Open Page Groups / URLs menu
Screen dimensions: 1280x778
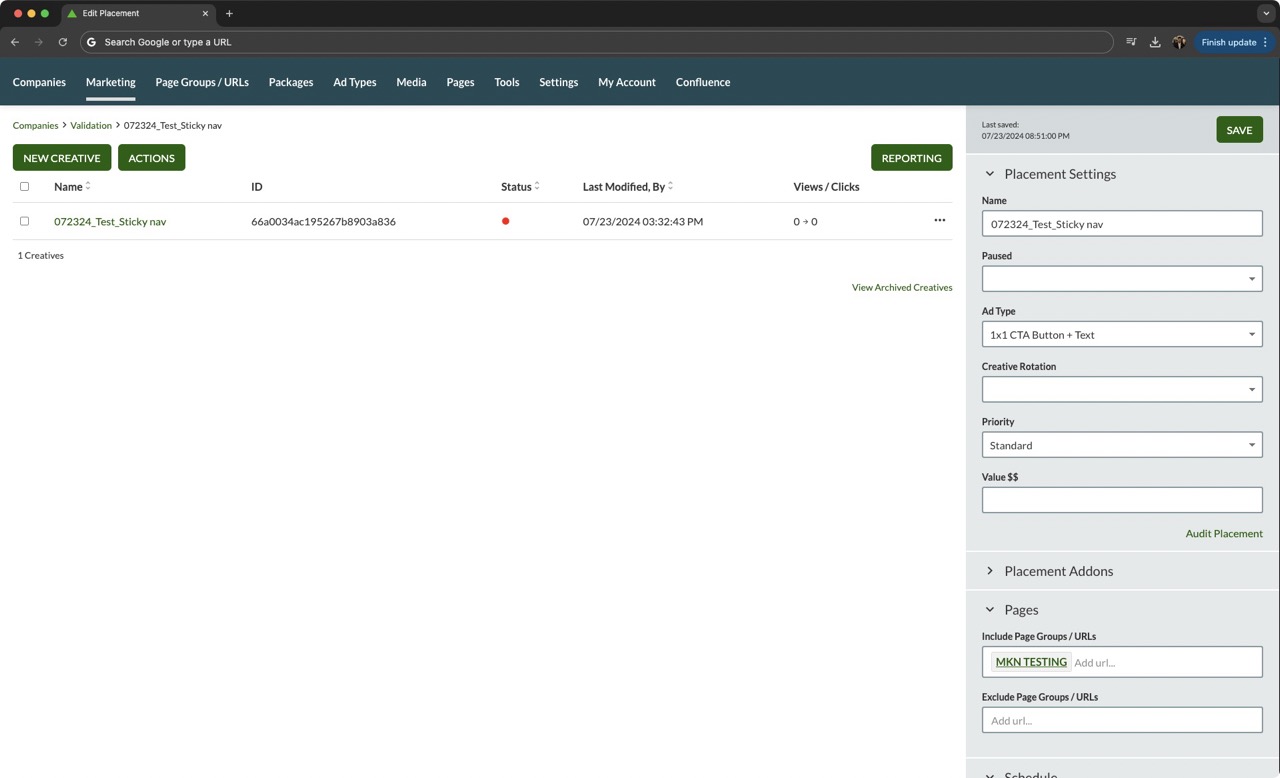[x=202, y=82]
